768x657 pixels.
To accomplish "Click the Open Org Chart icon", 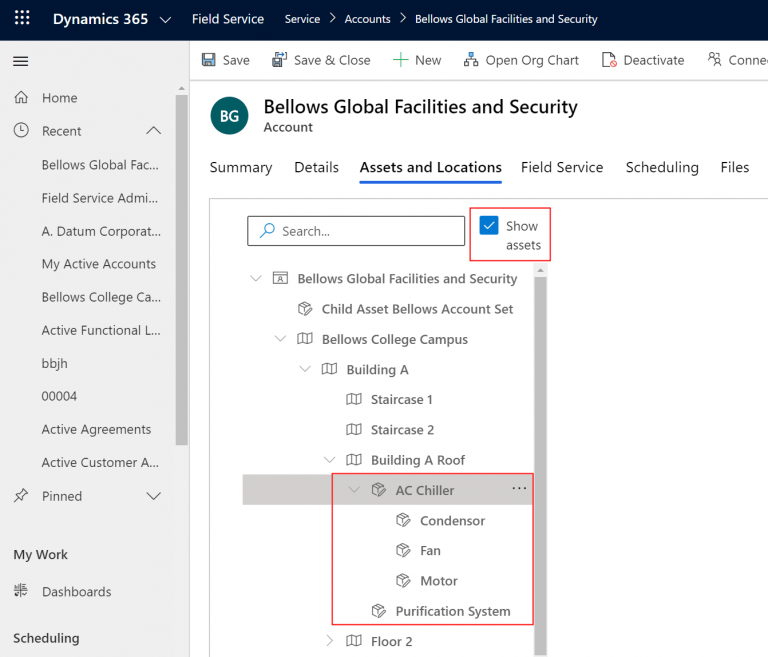I will (471, 60).
